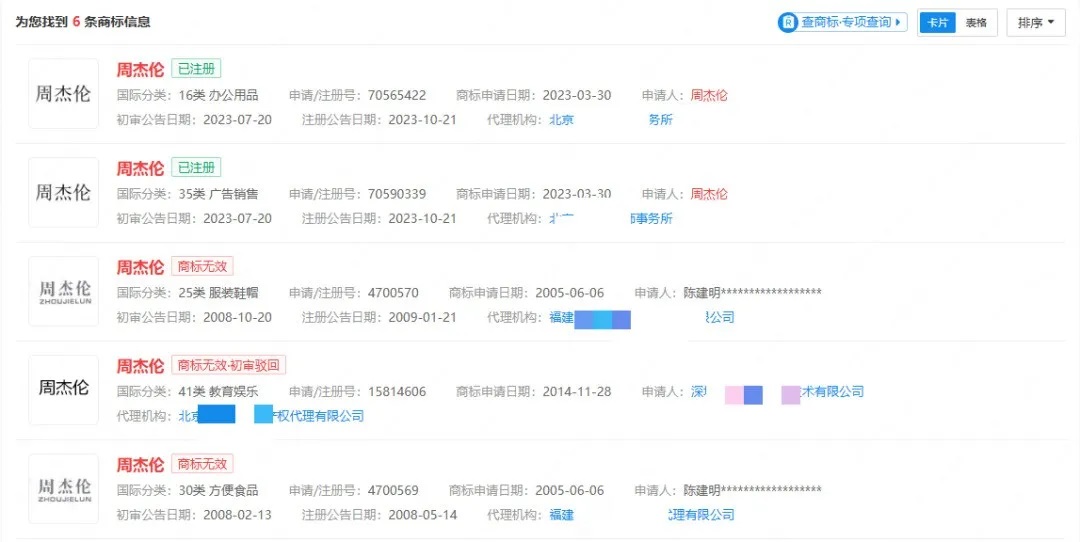Open the ZHOUJIELUN logo for 25类 服装鞋帽

coord(63,291)
